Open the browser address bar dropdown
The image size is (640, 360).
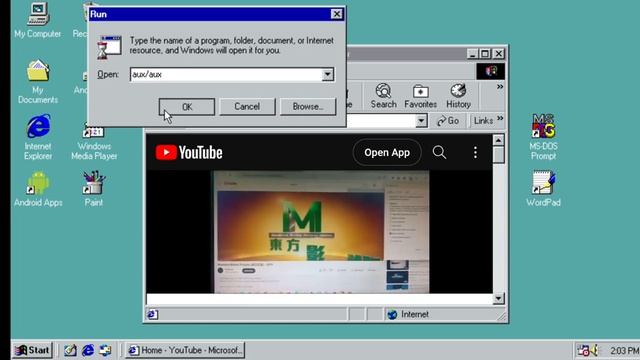click(421, 121)
